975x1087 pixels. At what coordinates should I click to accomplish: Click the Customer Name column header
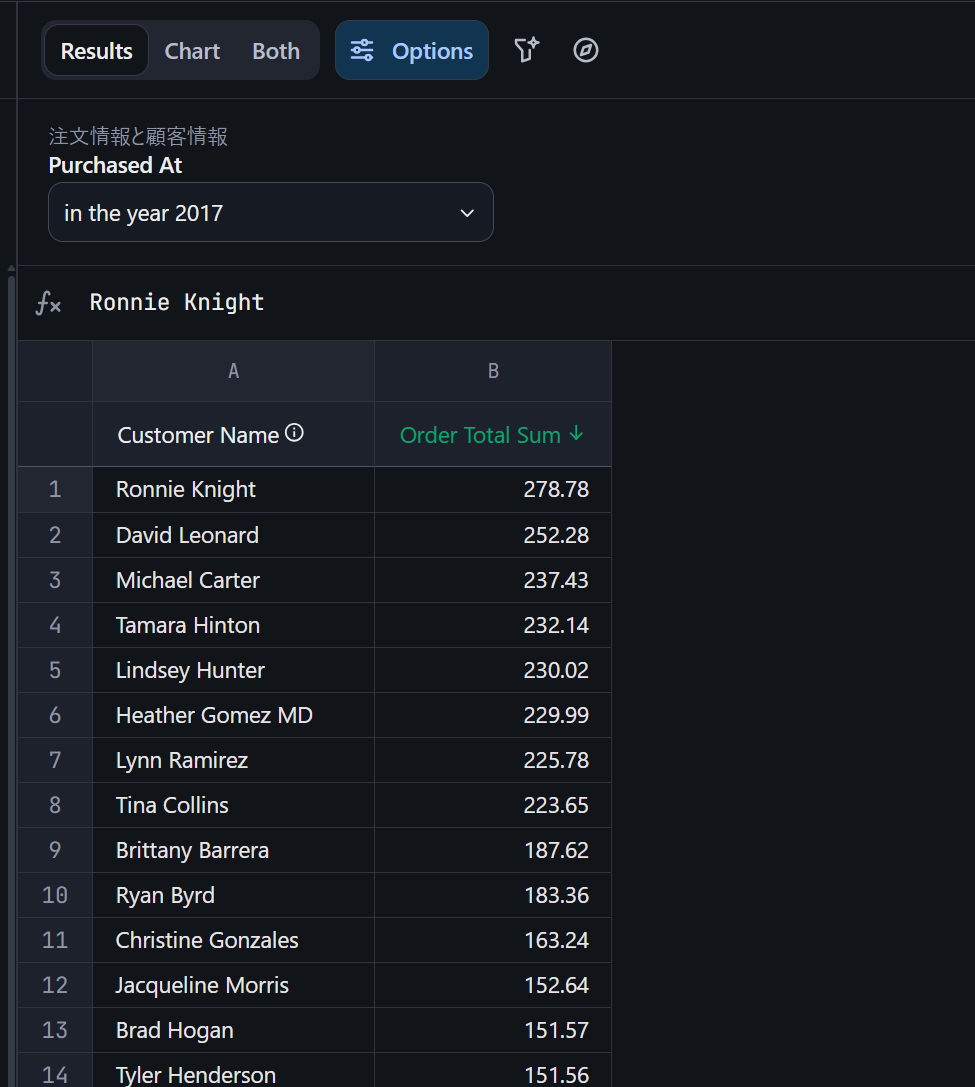point(198,435)
